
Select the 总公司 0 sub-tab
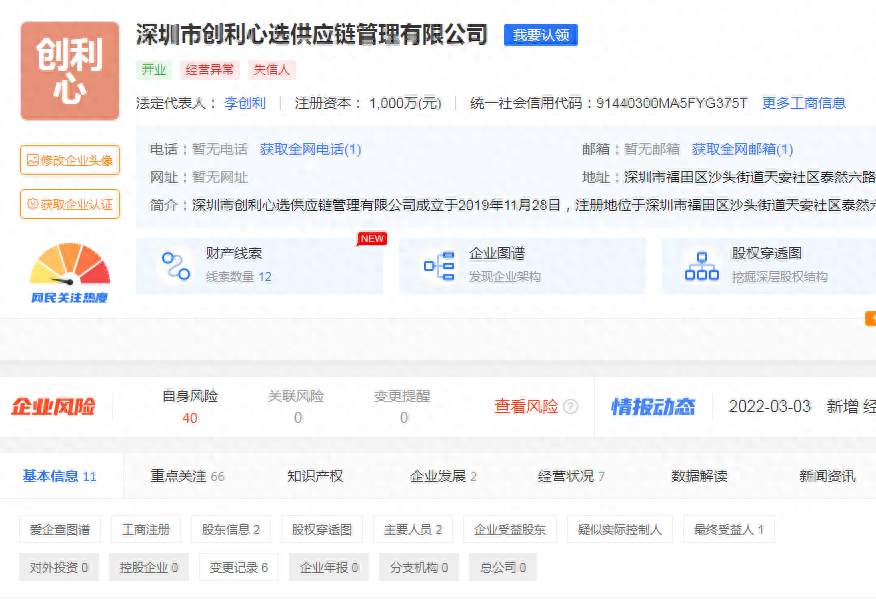click(503, 567)
